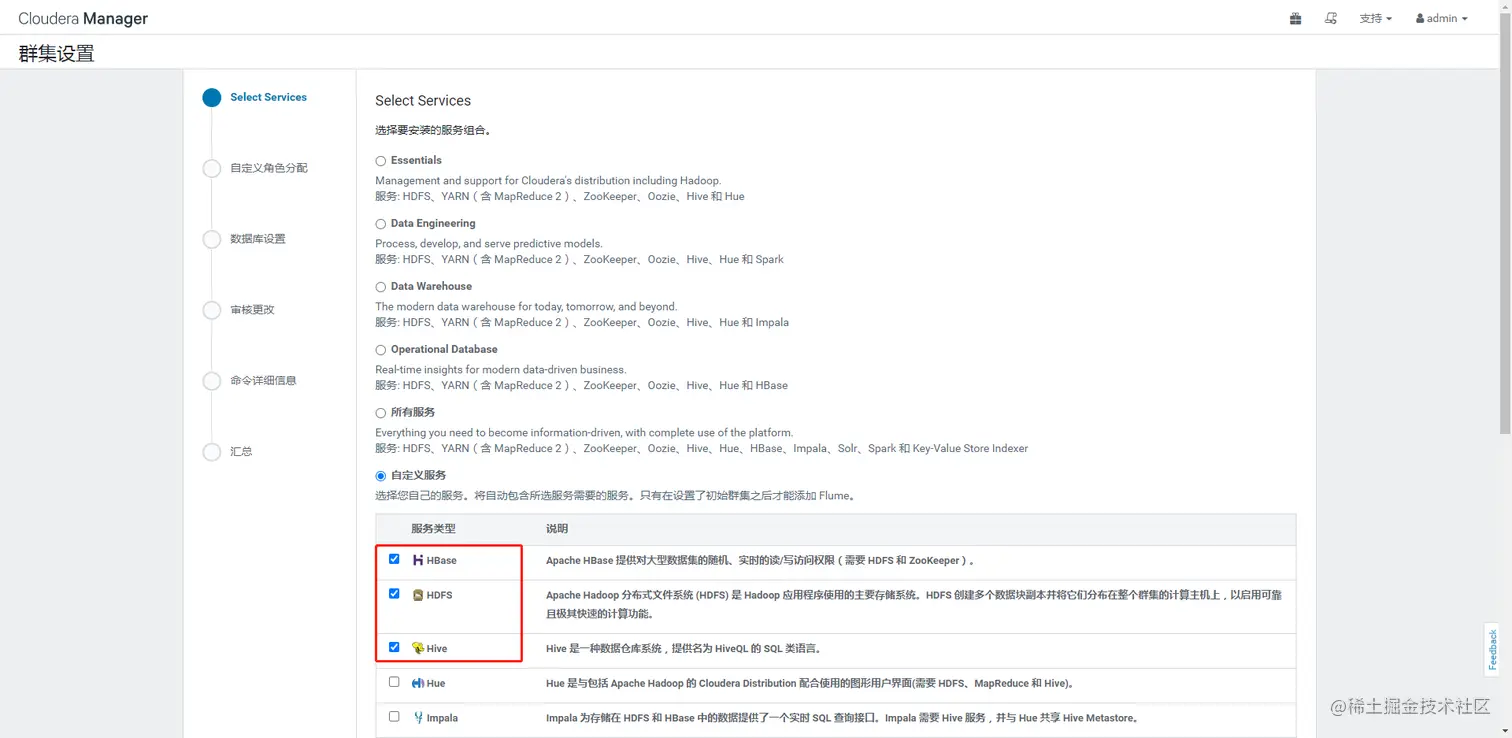Click the 说明 column header
This screenshot has width=1512, height=738.
[x=557, y=529]
